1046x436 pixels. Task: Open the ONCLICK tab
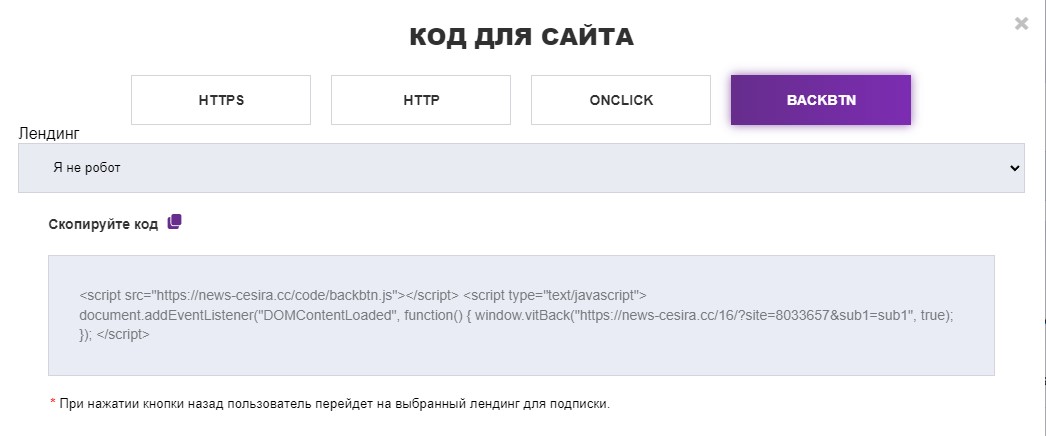621,100
